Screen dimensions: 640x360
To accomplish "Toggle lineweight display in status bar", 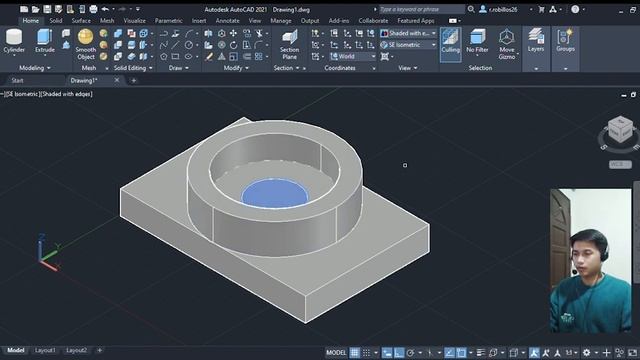I will tap(481, 353).
